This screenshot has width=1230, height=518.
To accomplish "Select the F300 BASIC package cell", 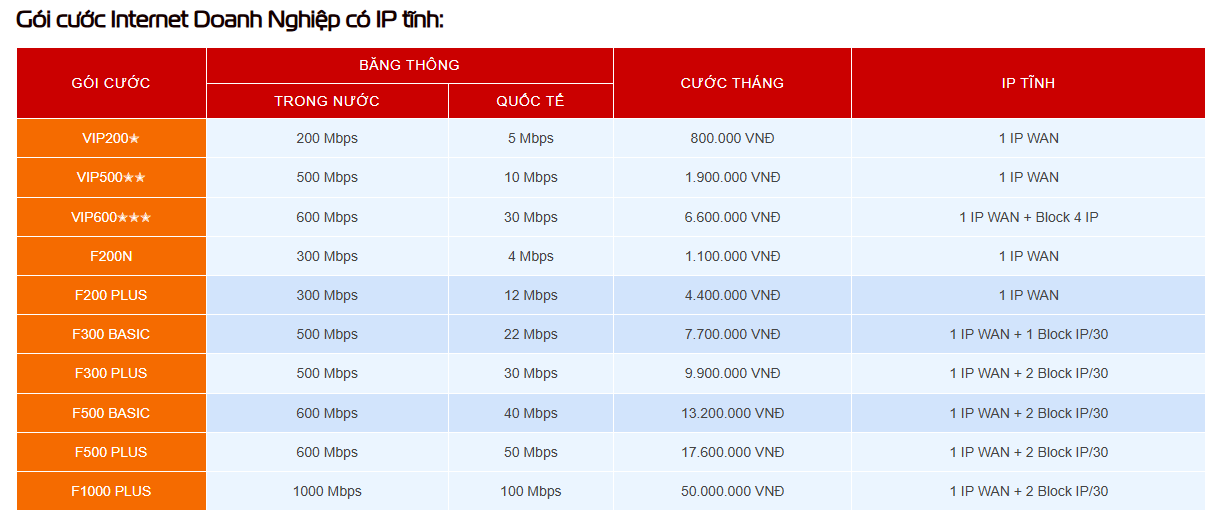I will coord(111,334).
